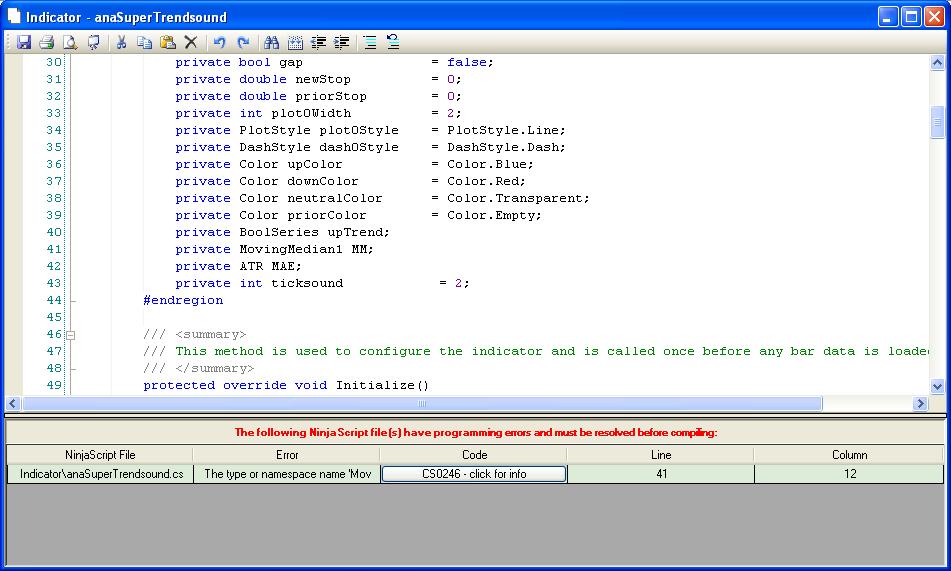Click 'Color.Empty;' on line 39

coord(494,215)
